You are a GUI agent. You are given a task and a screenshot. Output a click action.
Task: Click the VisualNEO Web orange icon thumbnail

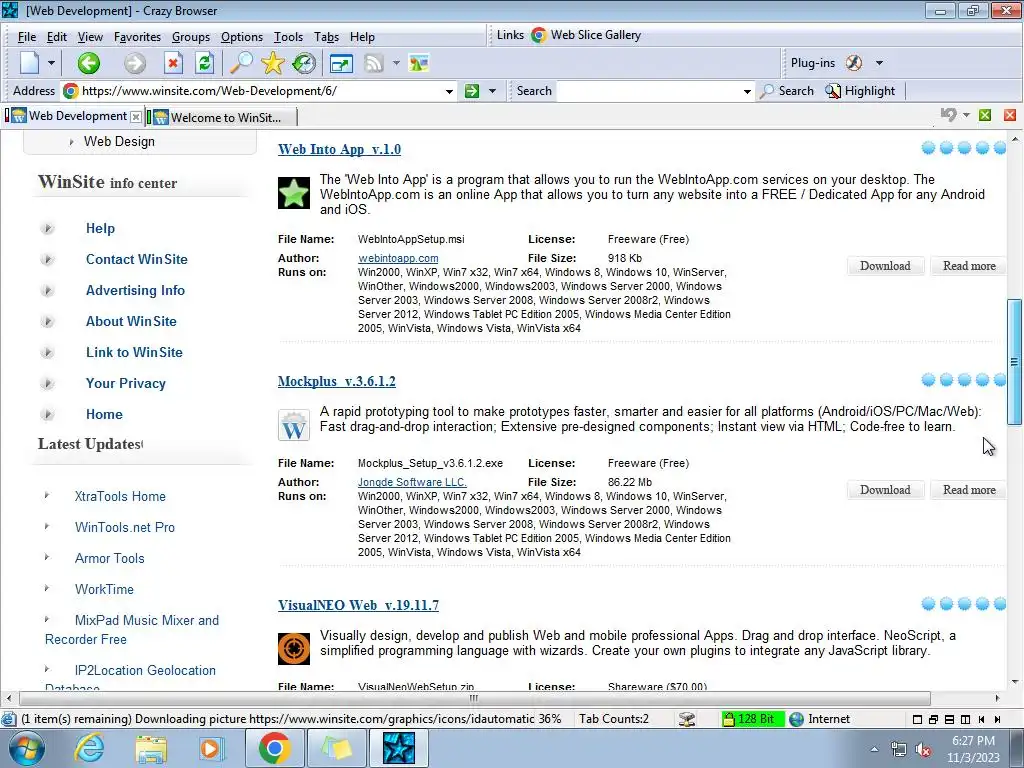(294, 648)
